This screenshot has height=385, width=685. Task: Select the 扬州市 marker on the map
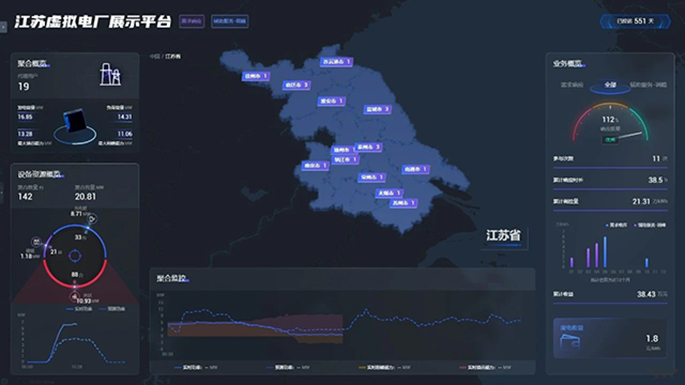click(x=344, y=150)
